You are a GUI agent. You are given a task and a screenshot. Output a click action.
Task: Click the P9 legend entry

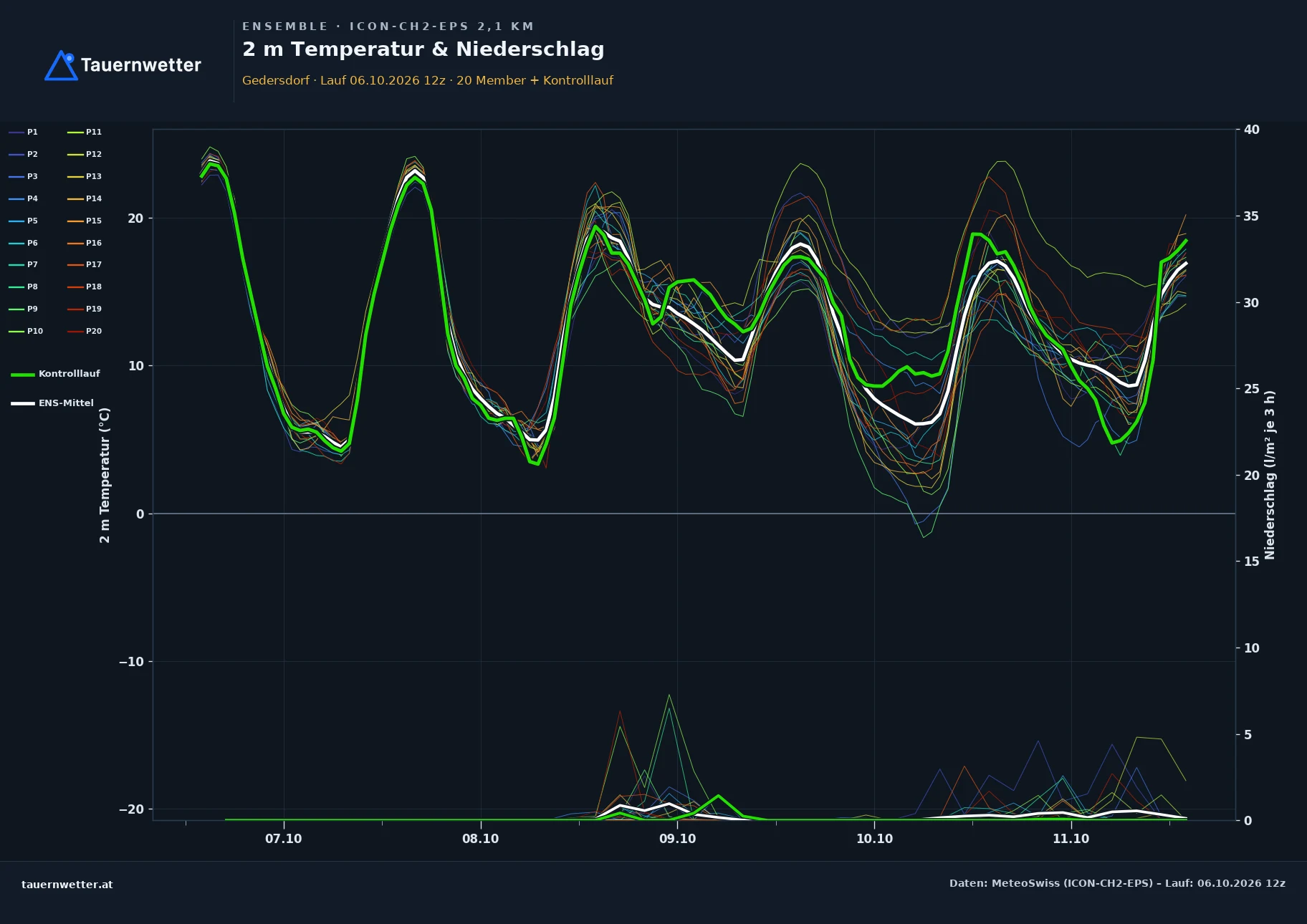[x=24, y=309]
